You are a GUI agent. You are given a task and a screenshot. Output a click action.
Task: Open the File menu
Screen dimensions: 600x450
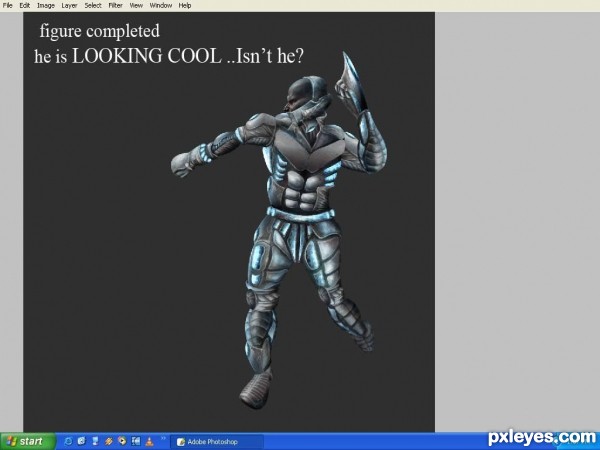(7, 5)
